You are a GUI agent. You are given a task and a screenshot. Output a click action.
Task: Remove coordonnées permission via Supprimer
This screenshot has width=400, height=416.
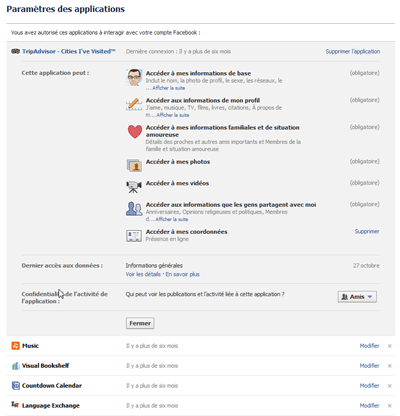point(367,231)
